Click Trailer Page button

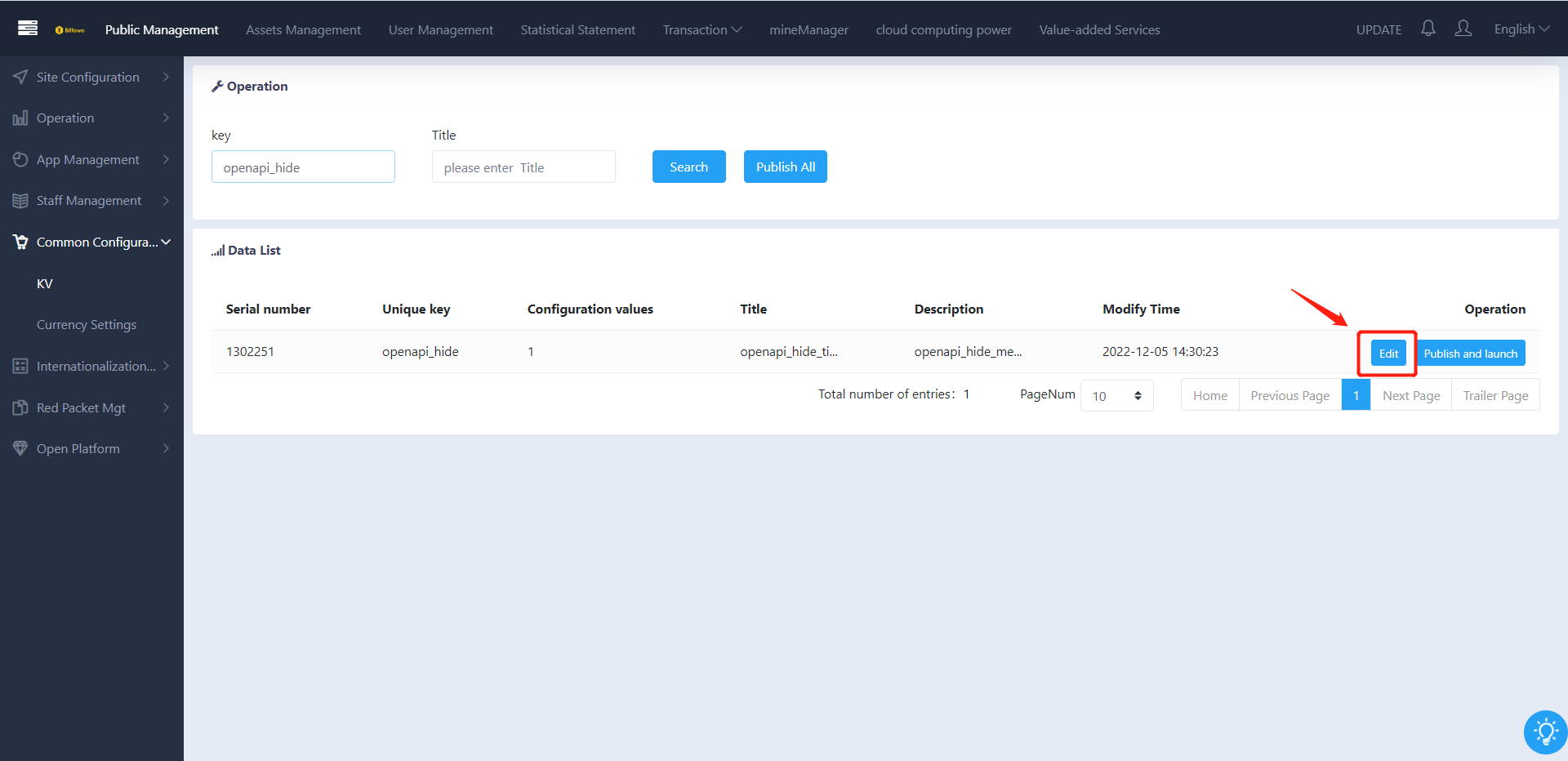pos(1495,395)
